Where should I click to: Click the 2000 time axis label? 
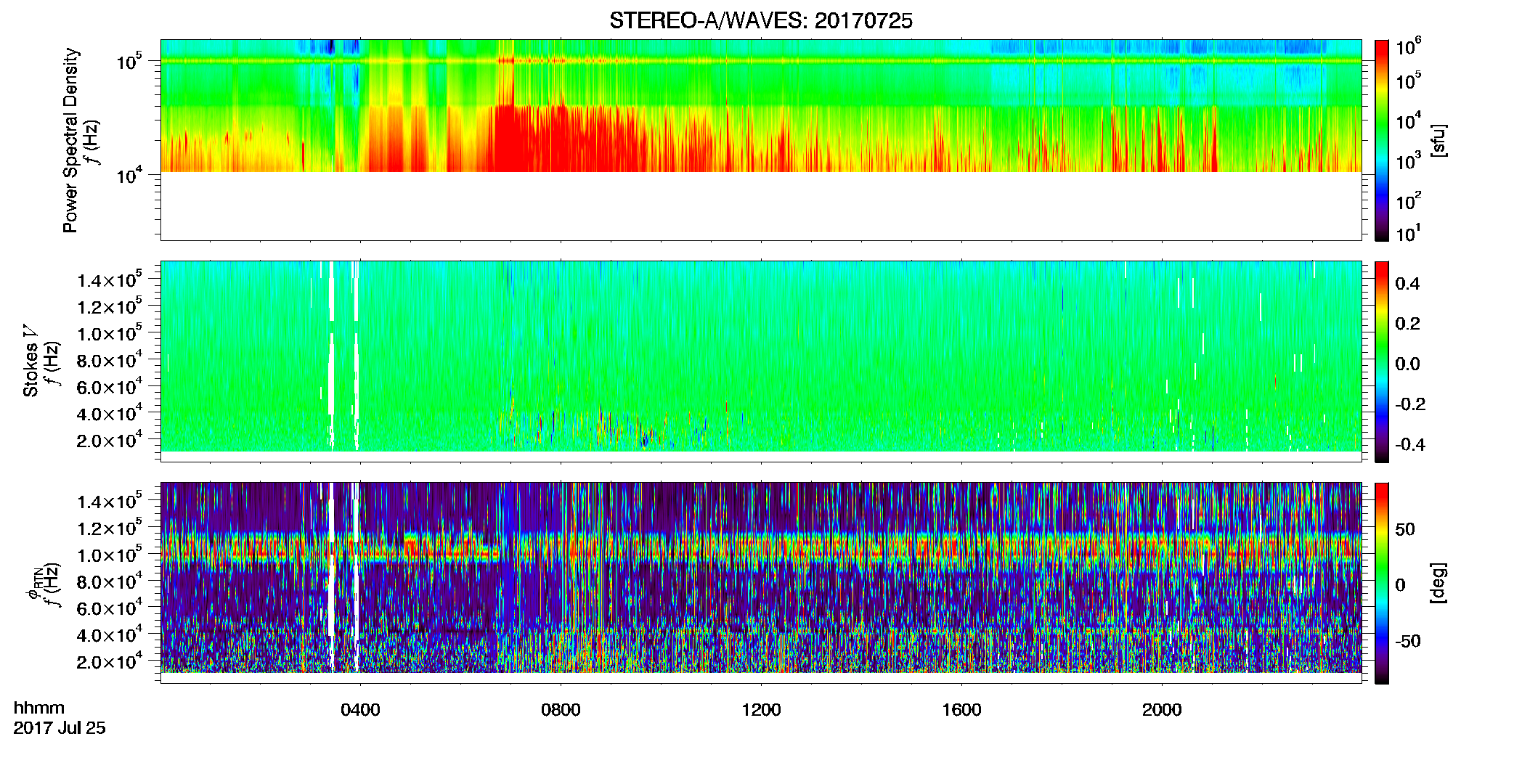(1162, 710)
